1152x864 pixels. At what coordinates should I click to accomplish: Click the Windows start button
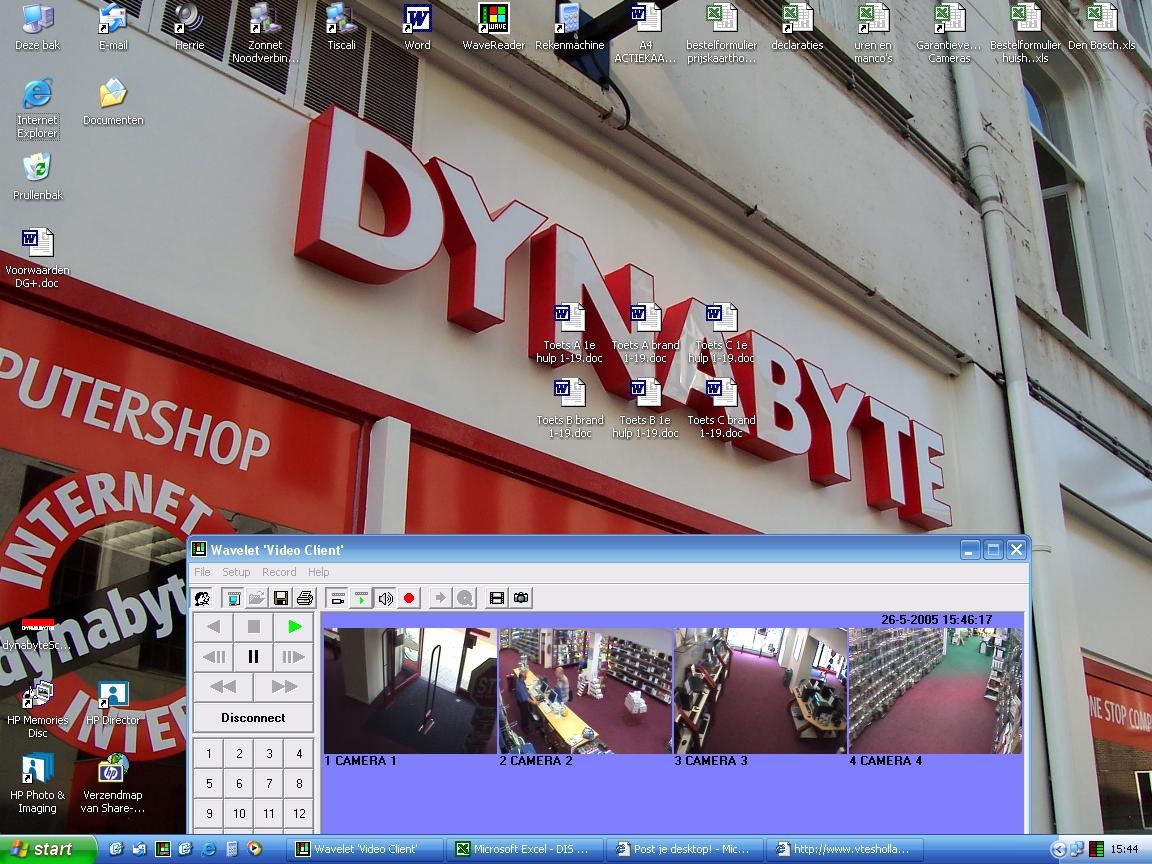(x=48, y=849)
